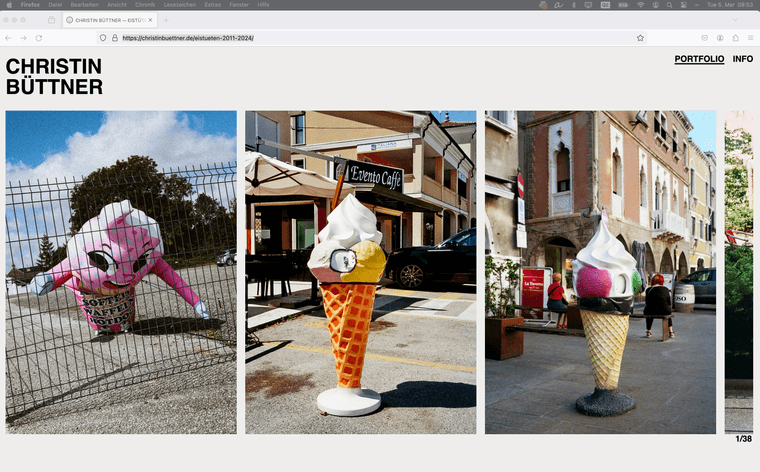Open a new tab with plus button

coord(166,20)
